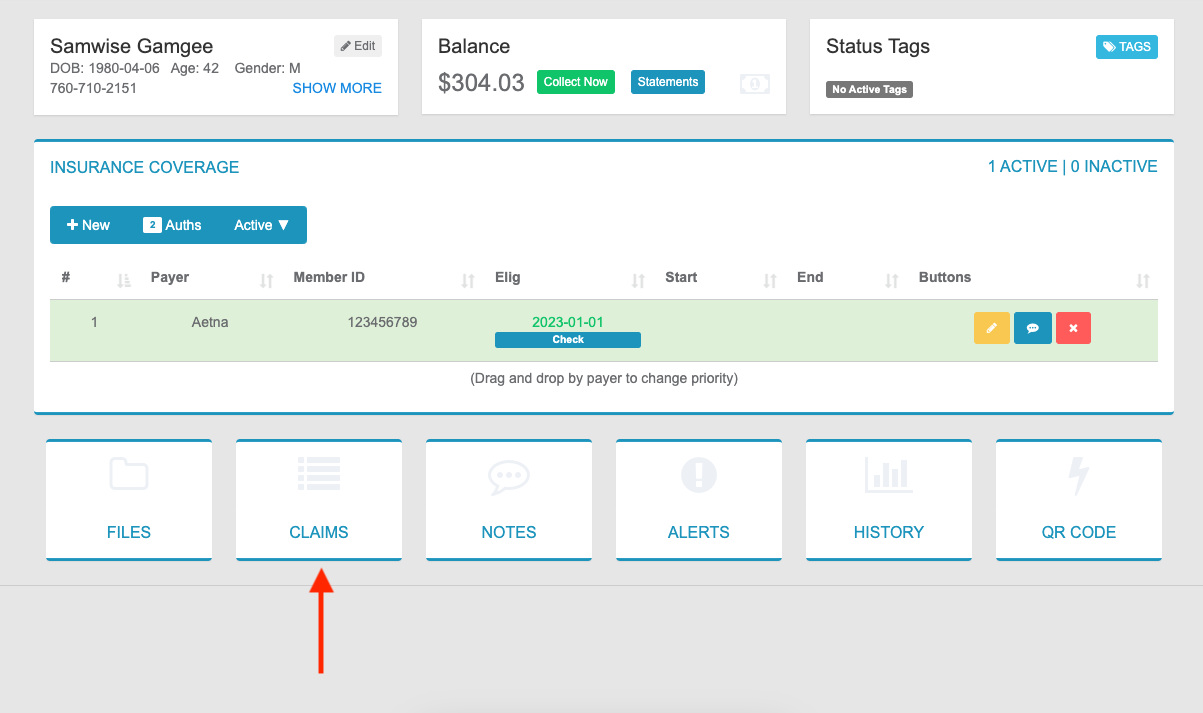
Task: Click the dollar bill icon in the Balance card
Action: click(755, 84)
